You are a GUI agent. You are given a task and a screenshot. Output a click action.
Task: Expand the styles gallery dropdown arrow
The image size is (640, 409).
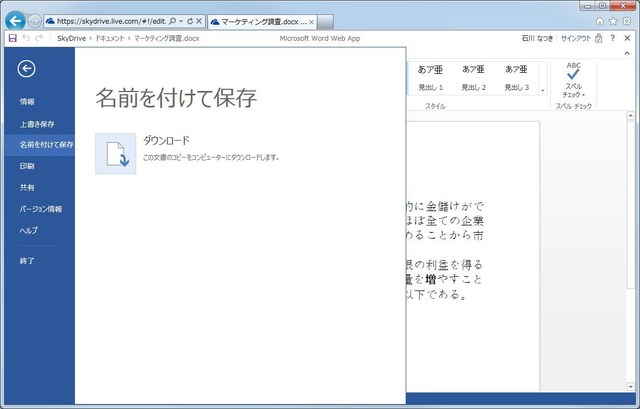click(x=543, y=90)
